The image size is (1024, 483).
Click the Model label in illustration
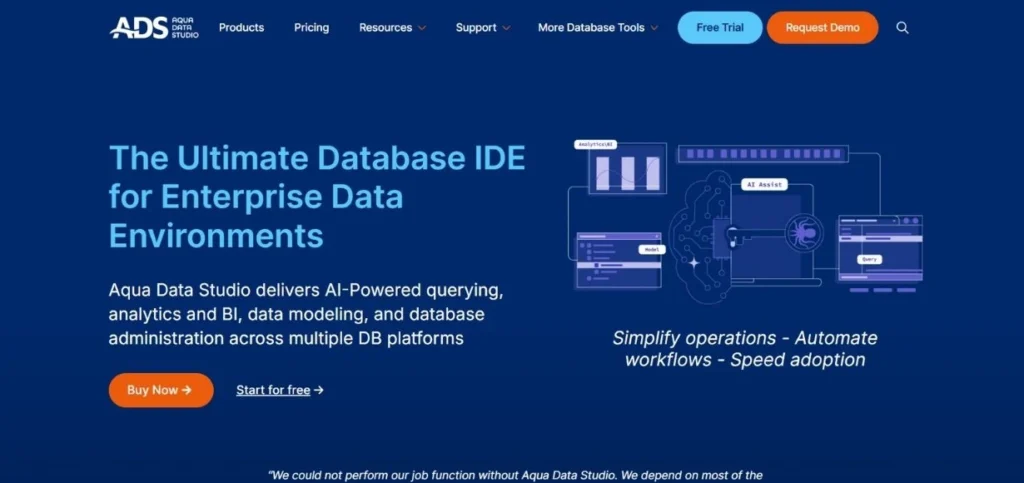pyautogui.click(x=652, y=249)
